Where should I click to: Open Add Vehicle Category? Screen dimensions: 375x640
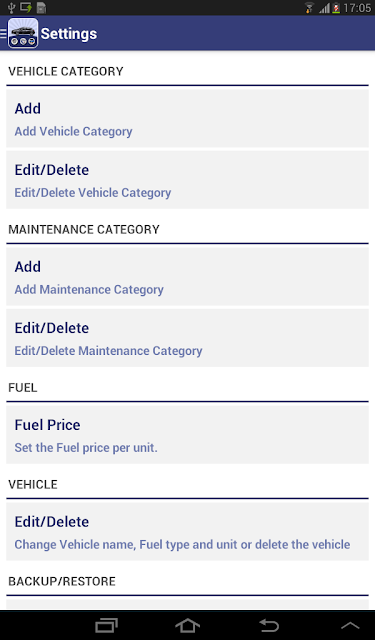click(x=187, y=119)
